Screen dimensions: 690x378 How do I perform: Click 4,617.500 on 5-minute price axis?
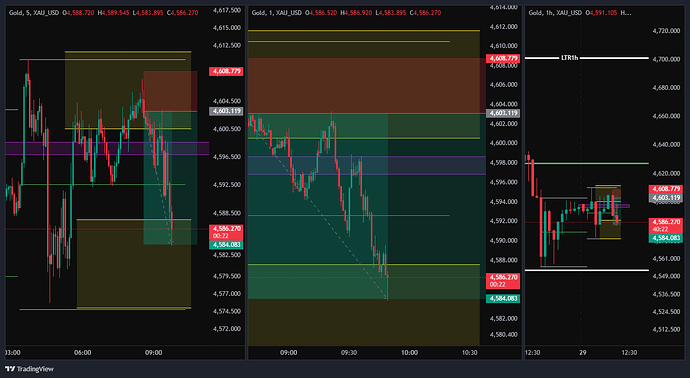coord(227,10)
